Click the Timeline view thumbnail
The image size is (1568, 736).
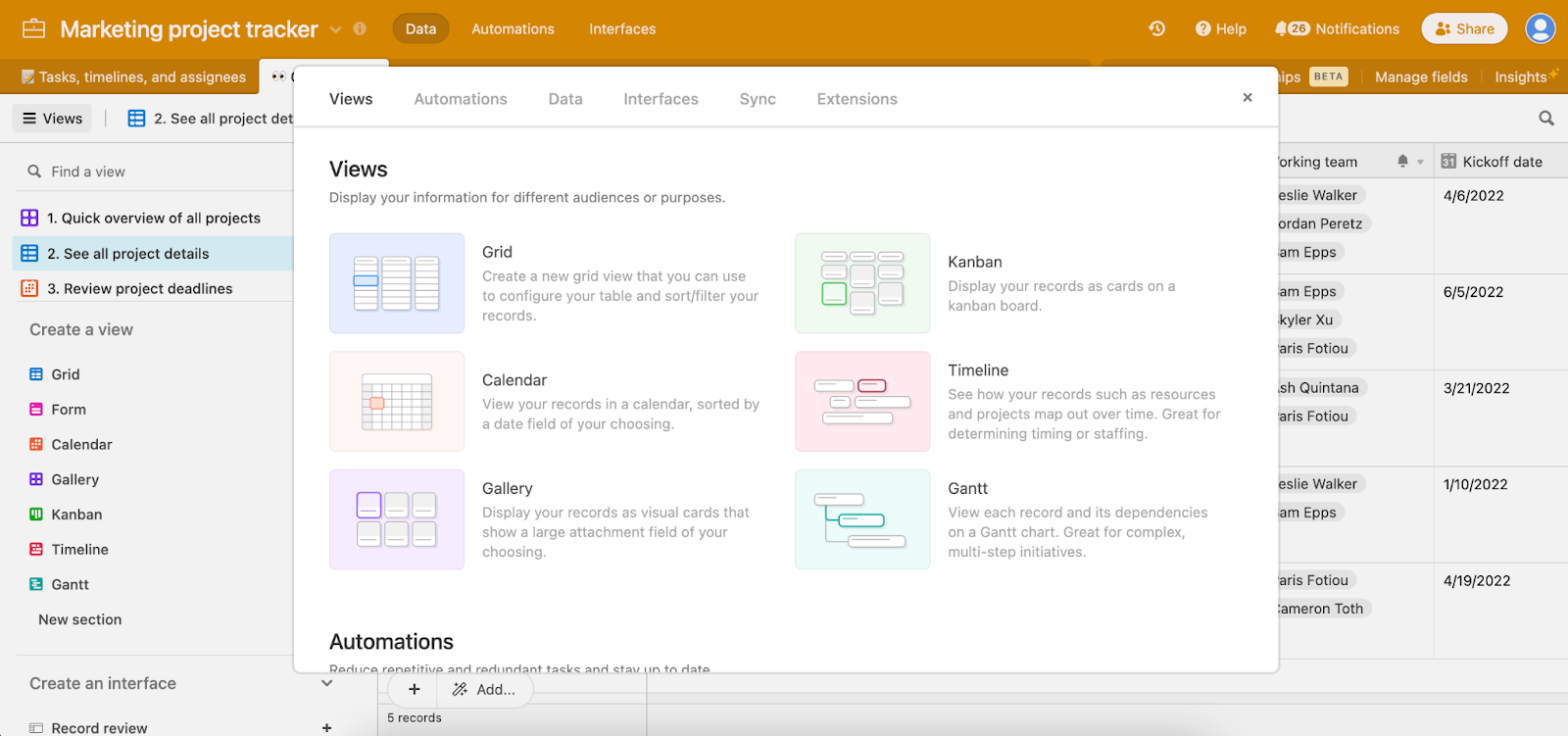(x=862, y=402)
